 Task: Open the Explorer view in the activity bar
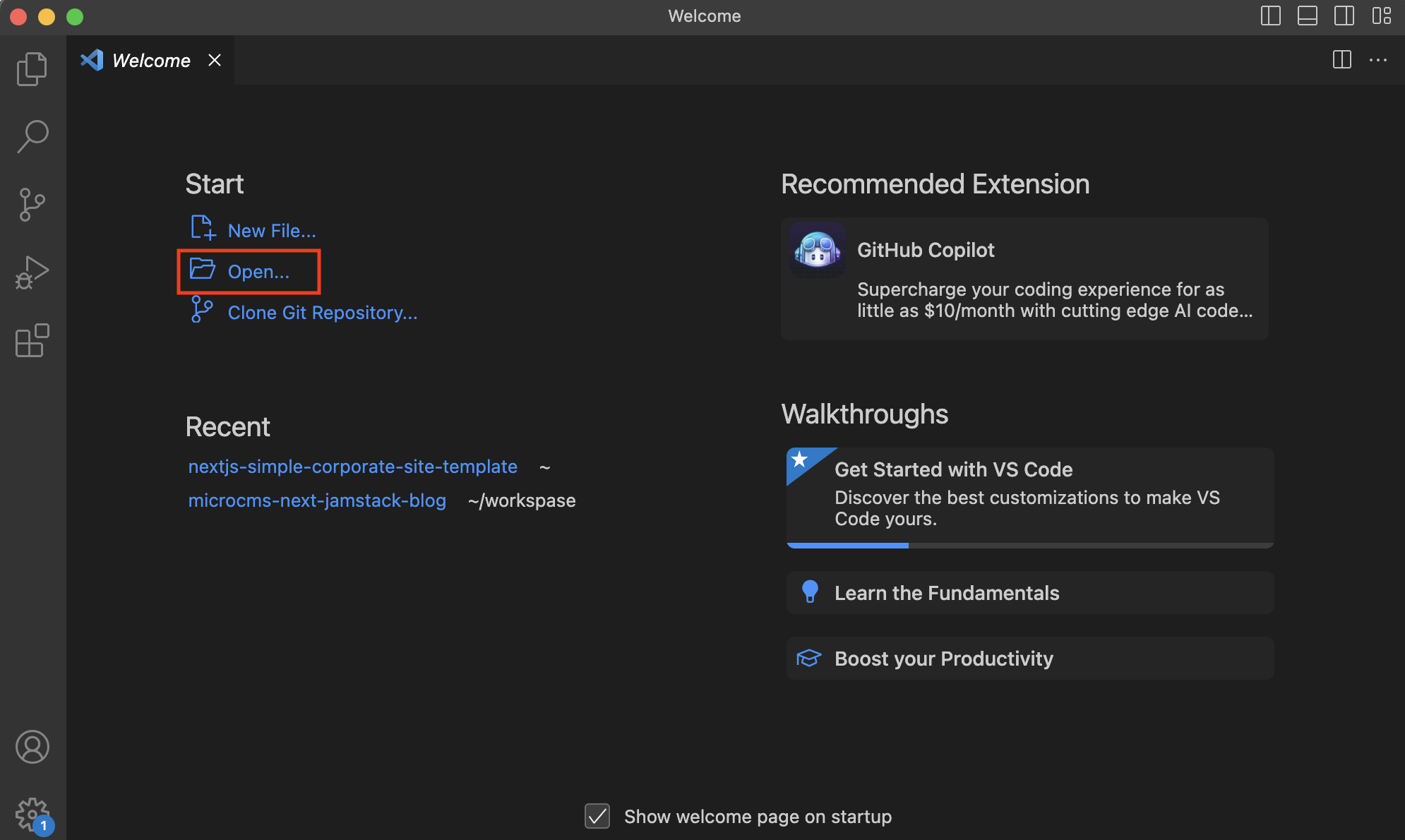click(32, 68)
